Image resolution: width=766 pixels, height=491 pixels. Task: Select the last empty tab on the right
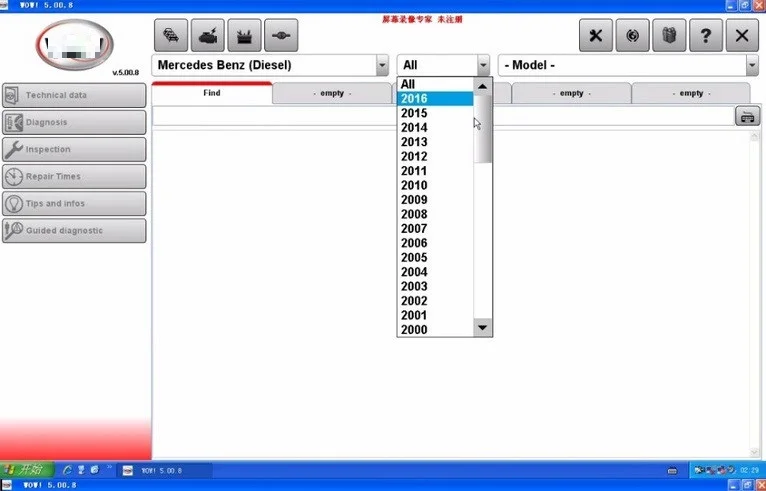[x=691, y=93]
